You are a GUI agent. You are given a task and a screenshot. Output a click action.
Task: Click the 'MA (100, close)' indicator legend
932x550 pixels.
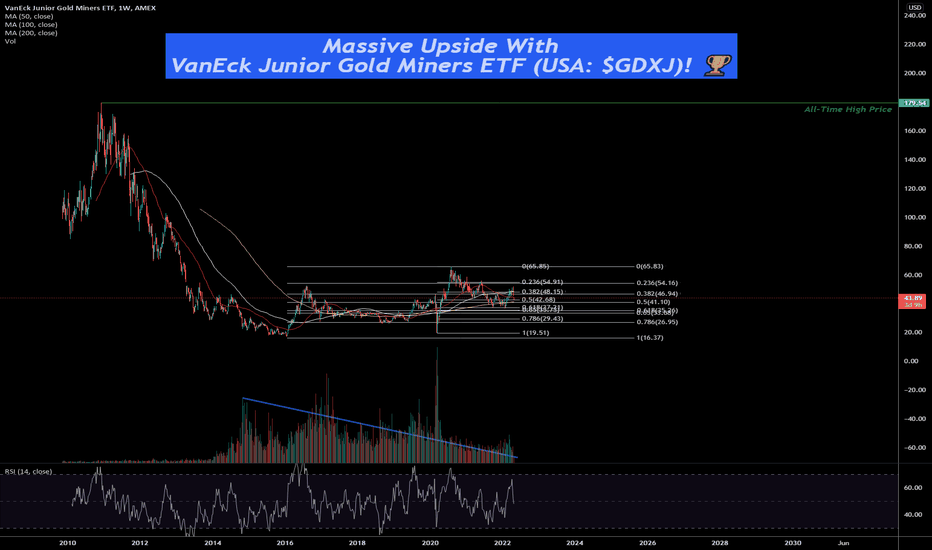tap(31, 24)
